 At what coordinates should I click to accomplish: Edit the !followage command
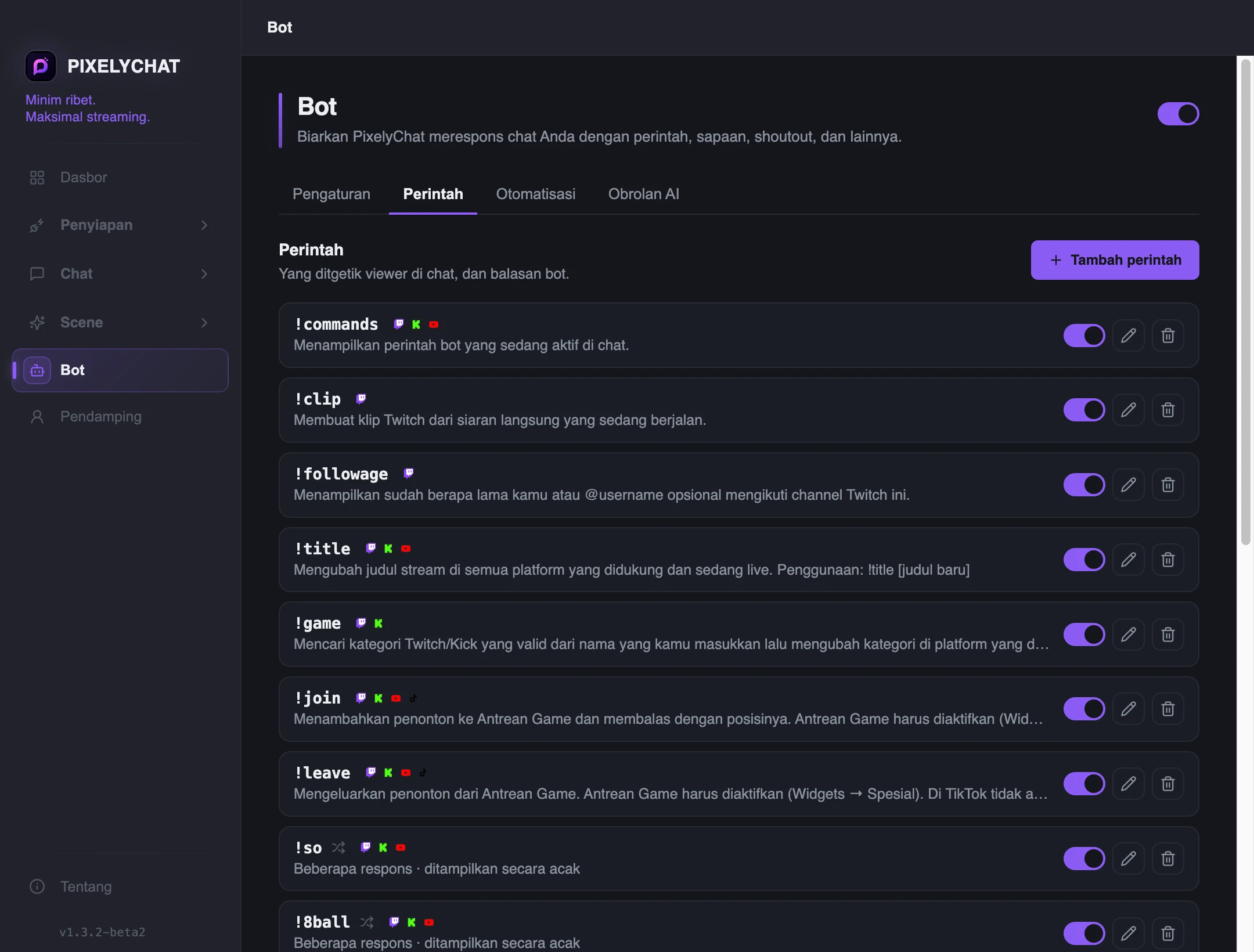coord(1128,485)
